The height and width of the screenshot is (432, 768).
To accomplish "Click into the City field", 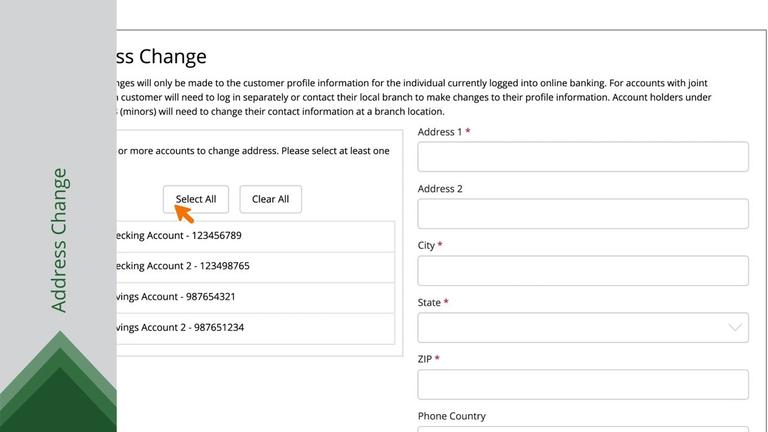I will click(583, 270).
